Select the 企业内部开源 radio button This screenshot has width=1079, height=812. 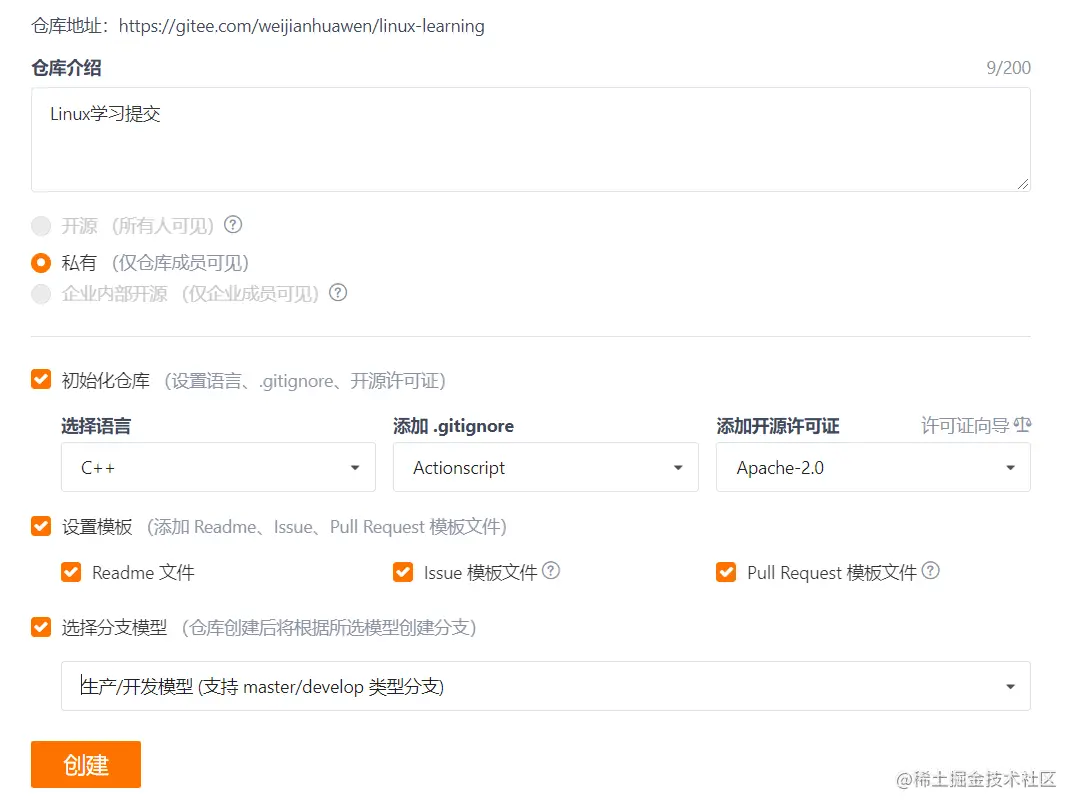point(41,294)
